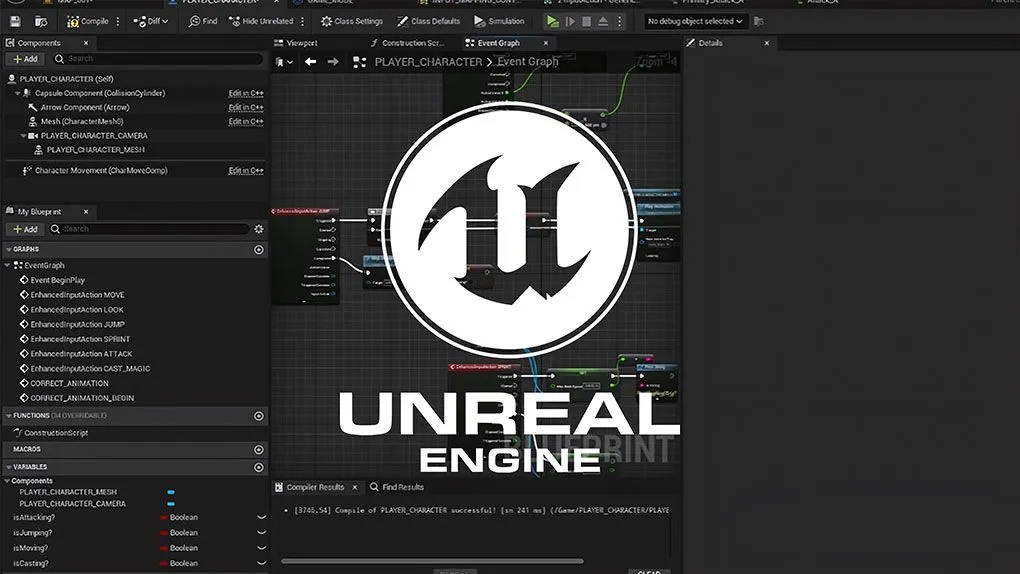Toggle isJumping? variable visibility eye
1020x574 pixels.
(x=262, y=533)
